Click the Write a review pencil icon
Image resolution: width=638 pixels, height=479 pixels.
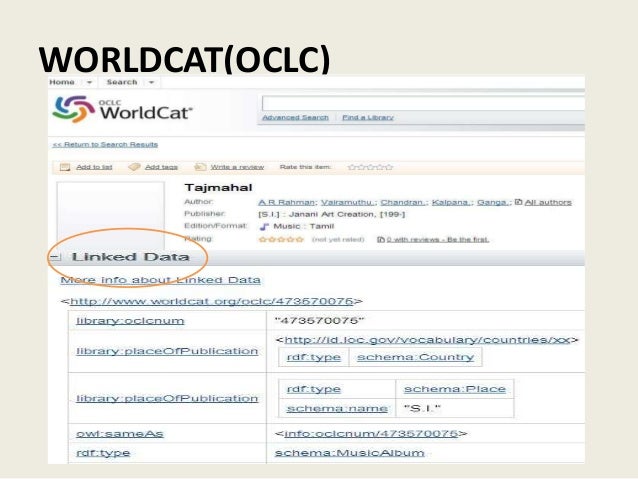pyautogui.click(x=200, y=167)
